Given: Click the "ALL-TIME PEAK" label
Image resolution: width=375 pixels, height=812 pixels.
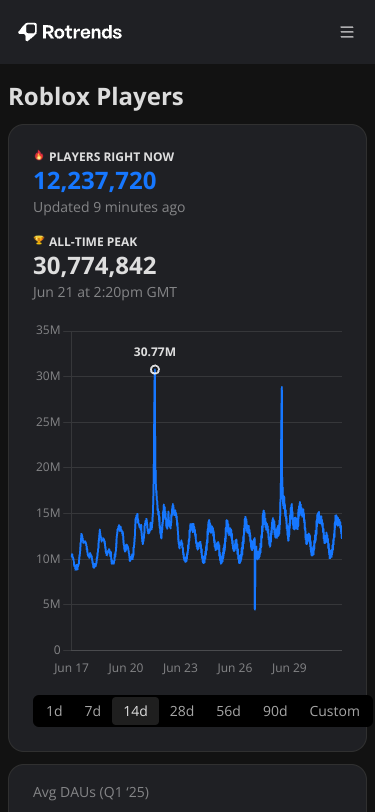Looking at the screenshot, I should pos(93,242).
